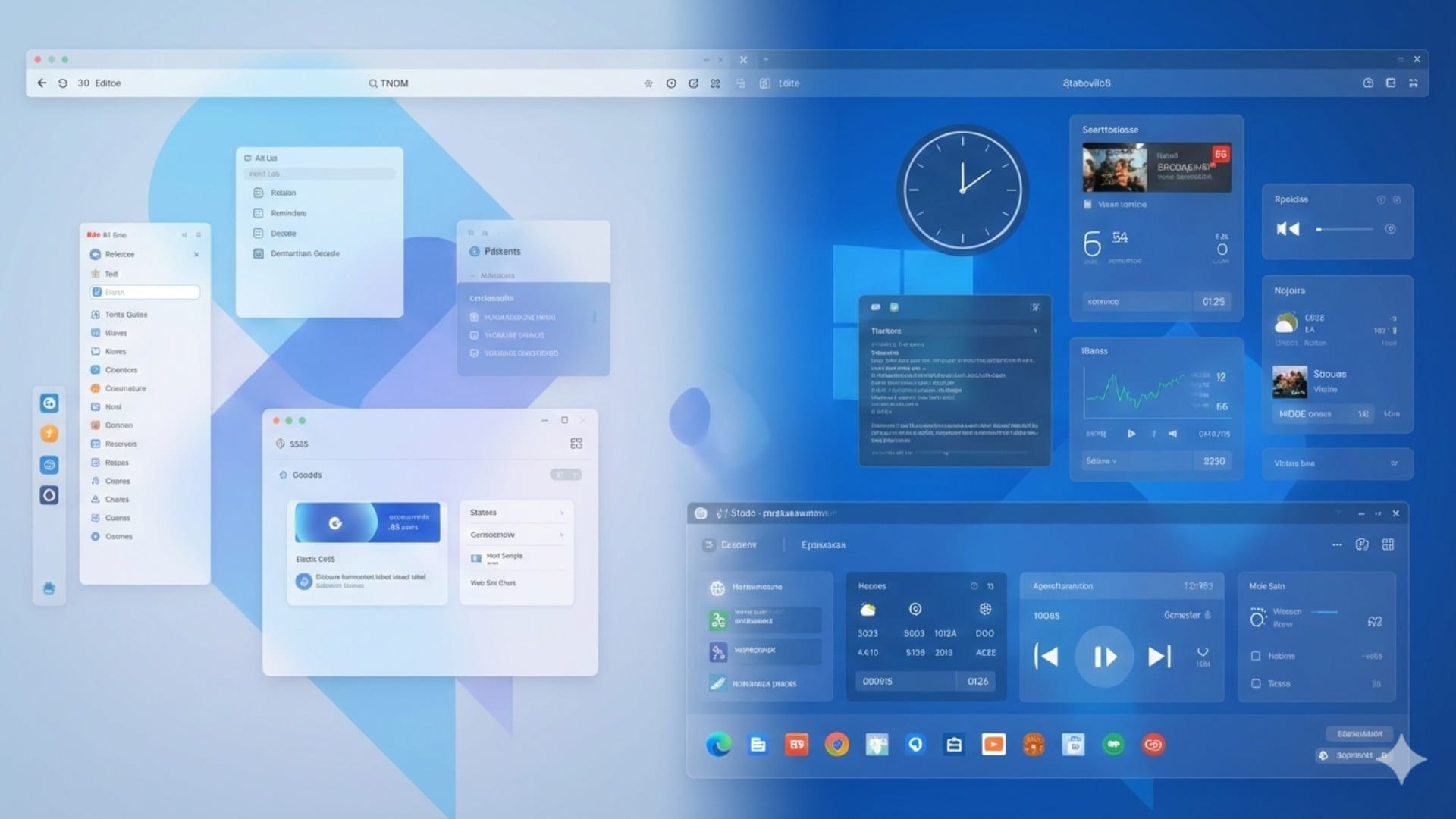Click the grid layout icon in Stodo window
The height and width of the screenshot is (819, 1456).
click(1388, 544)
